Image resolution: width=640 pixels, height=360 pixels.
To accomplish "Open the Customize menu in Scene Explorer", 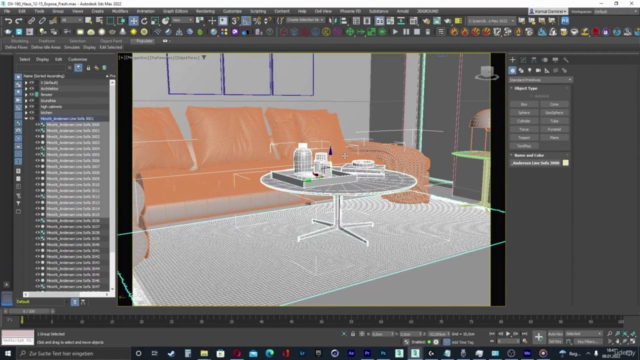I will click(x=78, y=59).
